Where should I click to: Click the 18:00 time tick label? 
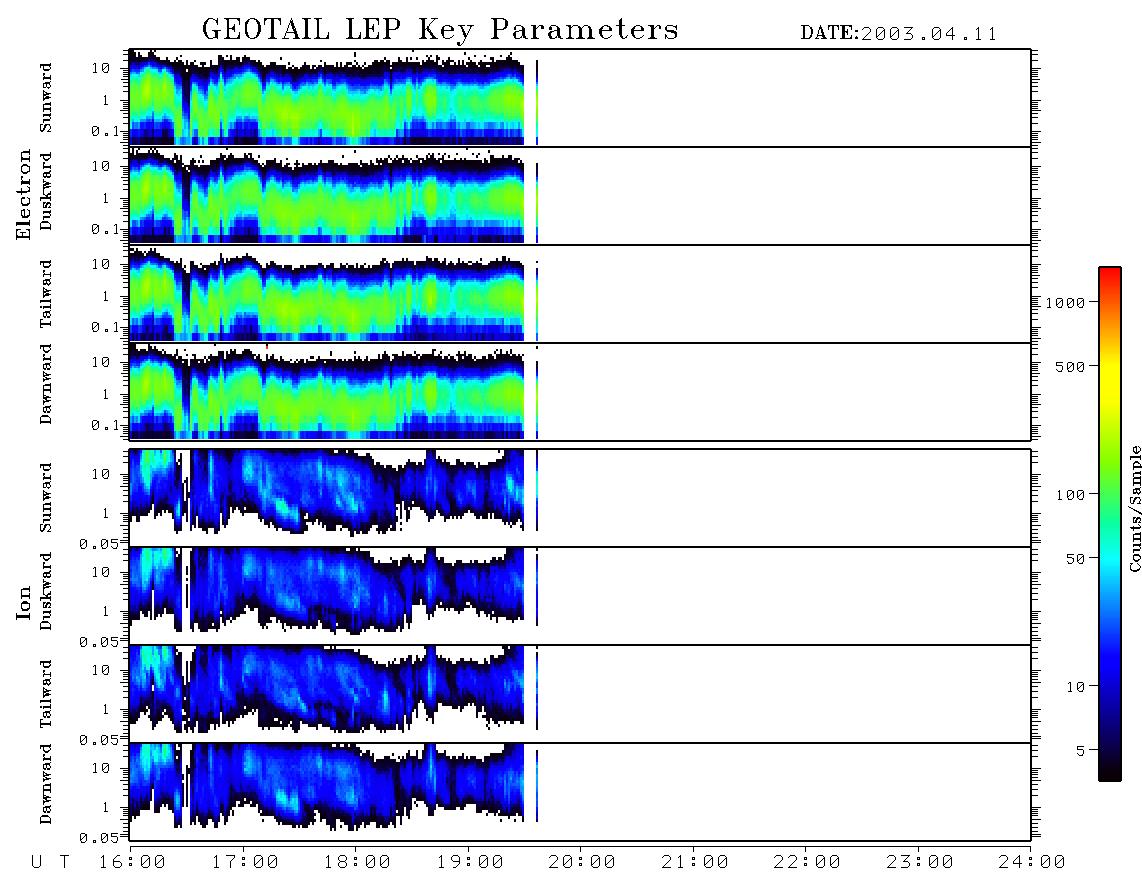357,863
